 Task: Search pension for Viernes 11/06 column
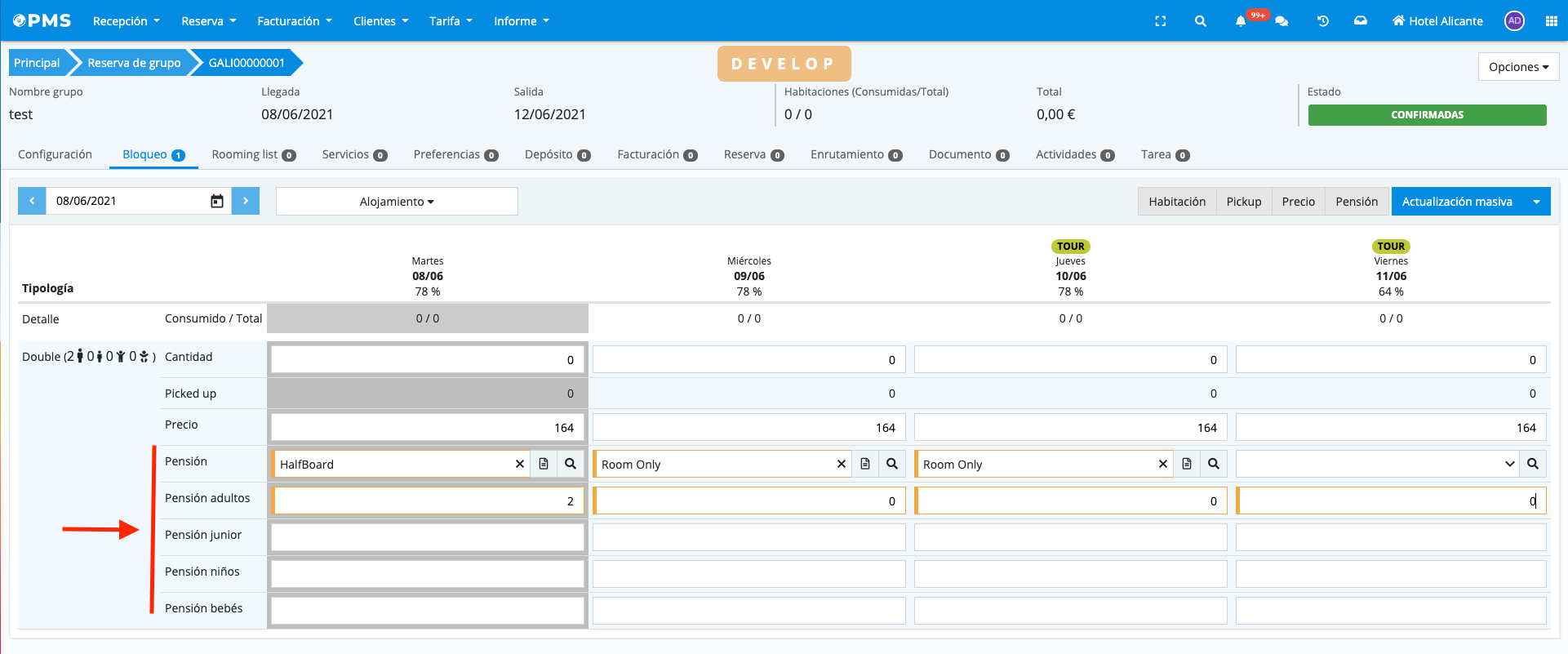(x=1532, y=464)
